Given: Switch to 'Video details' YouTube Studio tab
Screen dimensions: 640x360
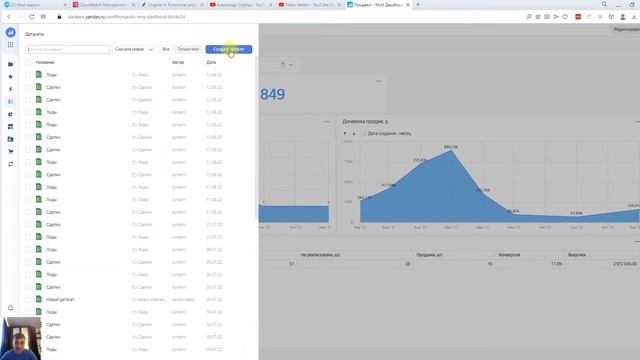Looking at the screenshot, I should [x=309, y=5].
